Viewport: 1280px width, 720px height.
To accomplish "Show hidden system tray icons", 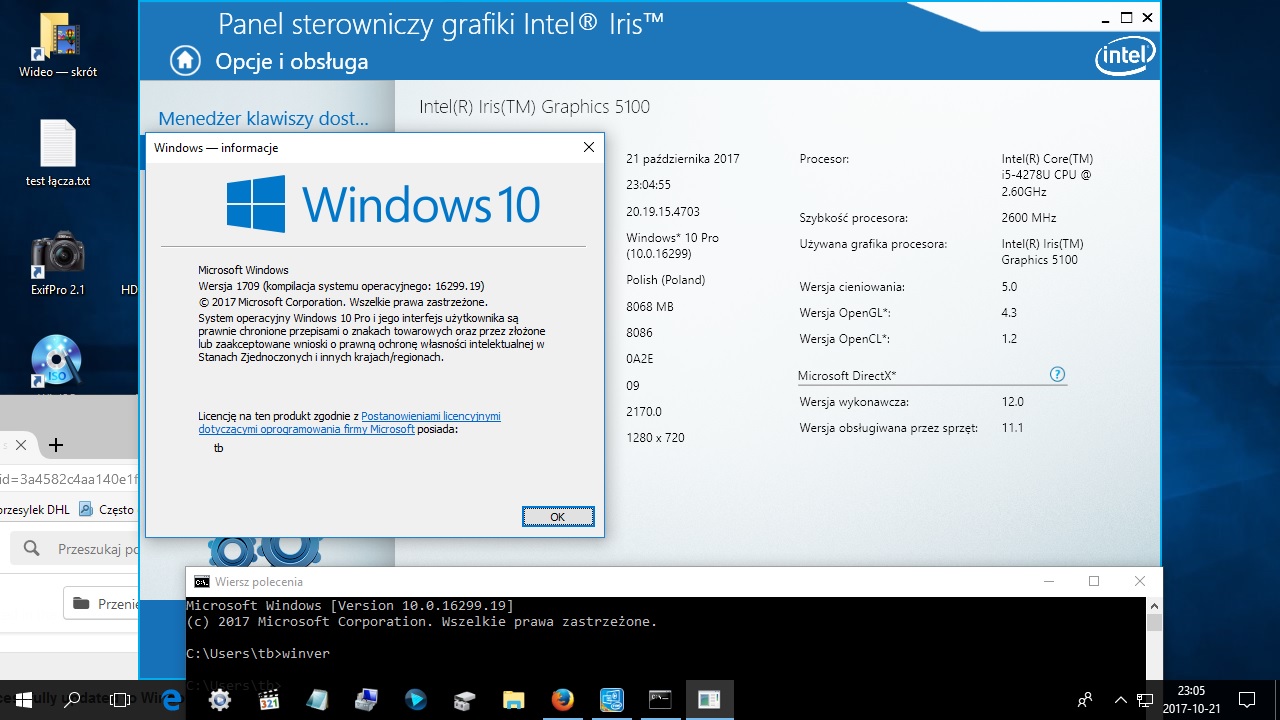I will 1120,700.
